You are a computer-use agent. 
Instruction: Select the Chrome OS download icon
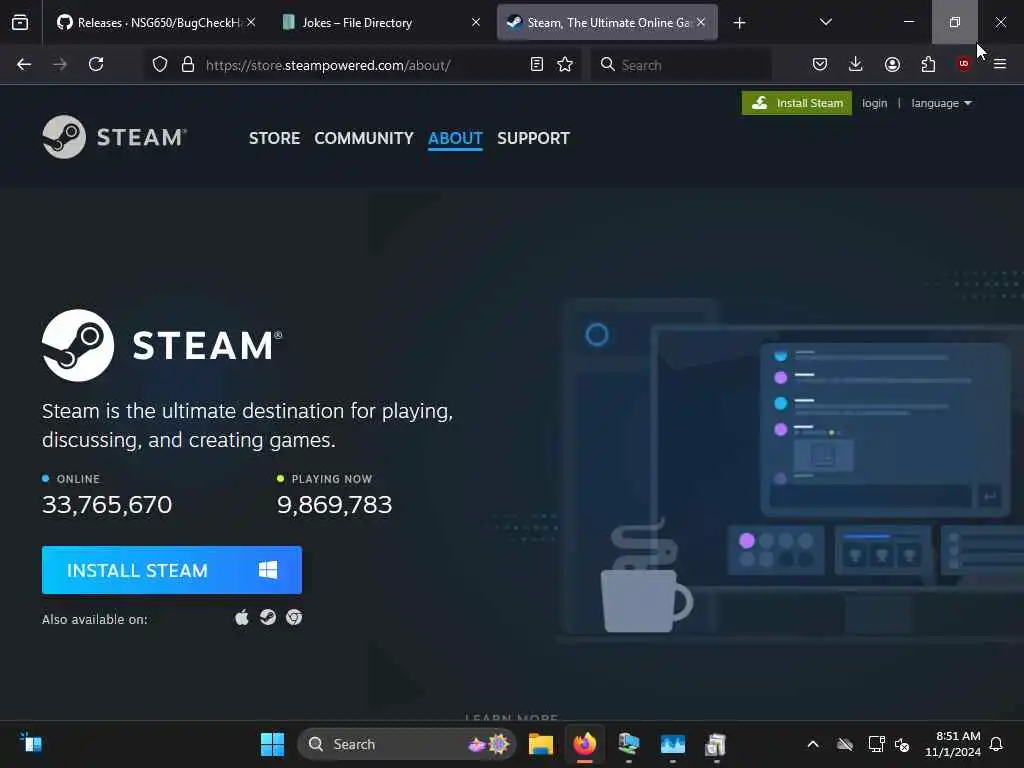point(294,618)
